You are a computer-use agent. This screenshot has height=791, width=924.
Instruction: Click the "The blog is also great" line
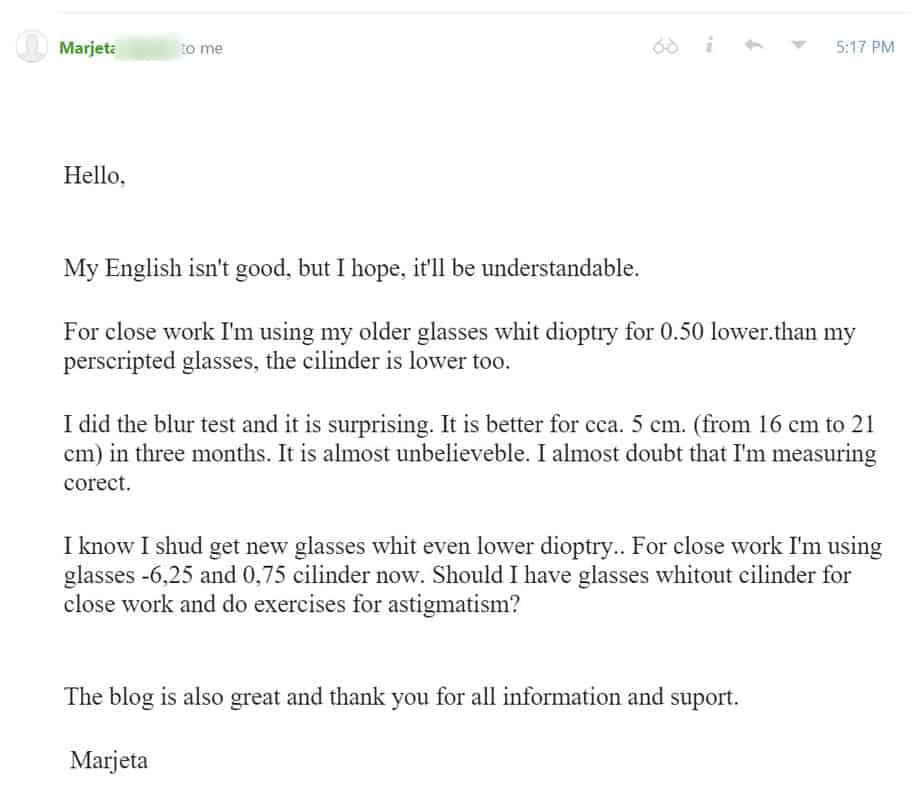point(401,696)
